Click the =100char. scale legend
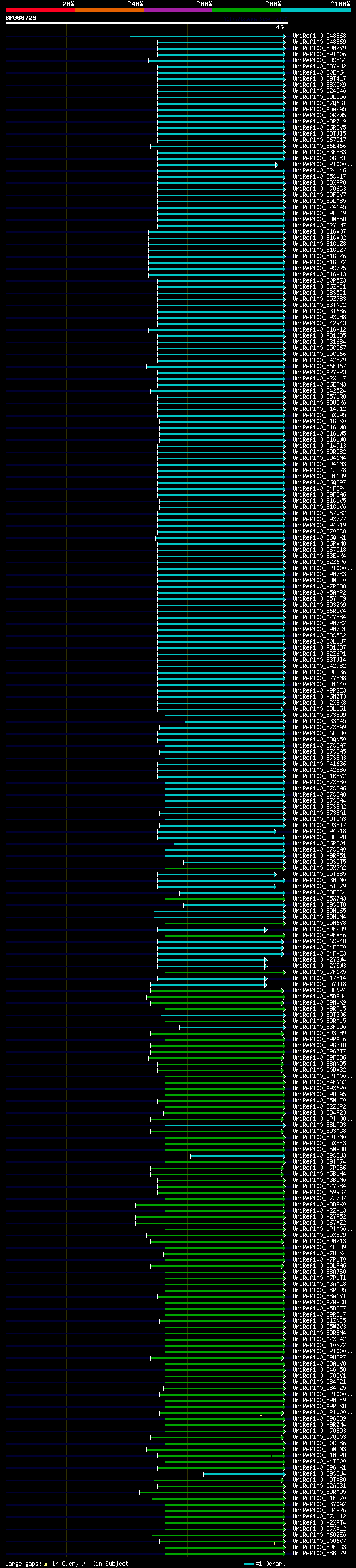 click(265, 1563)
